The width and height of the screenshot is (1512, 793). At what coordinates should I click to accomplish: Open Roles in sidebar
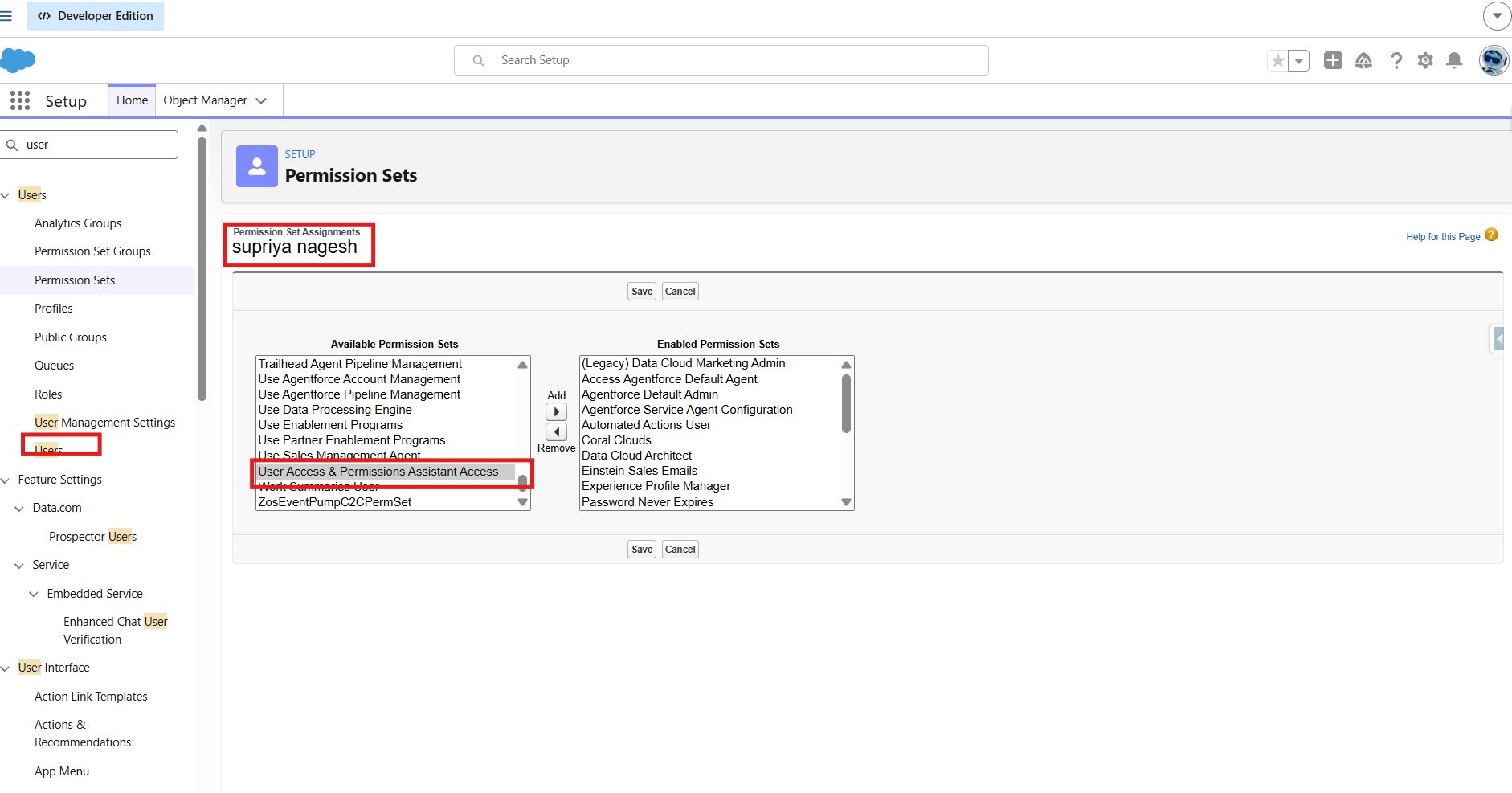[48, 394]
